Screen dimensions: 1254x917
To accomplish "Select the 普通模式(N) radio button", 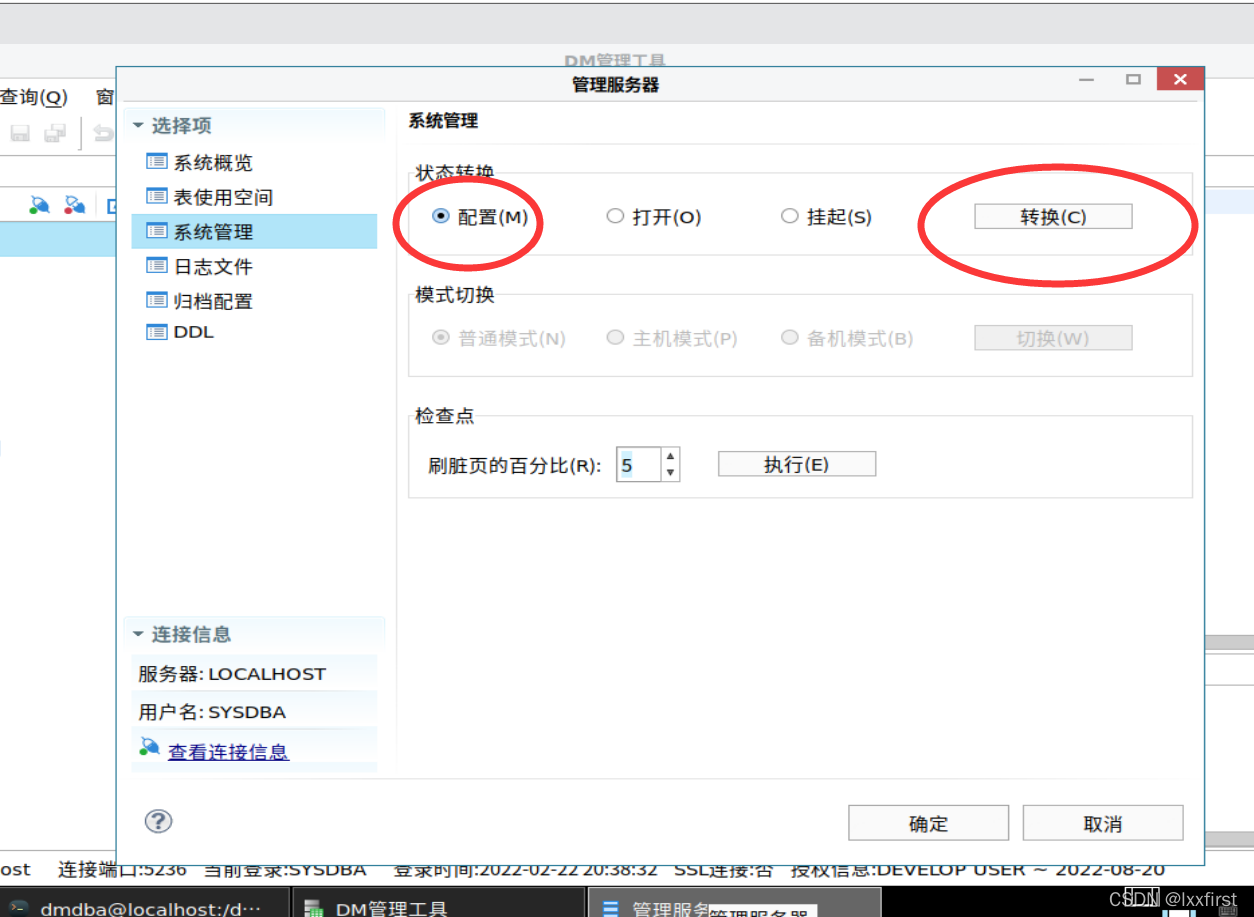I will (441, 338).
